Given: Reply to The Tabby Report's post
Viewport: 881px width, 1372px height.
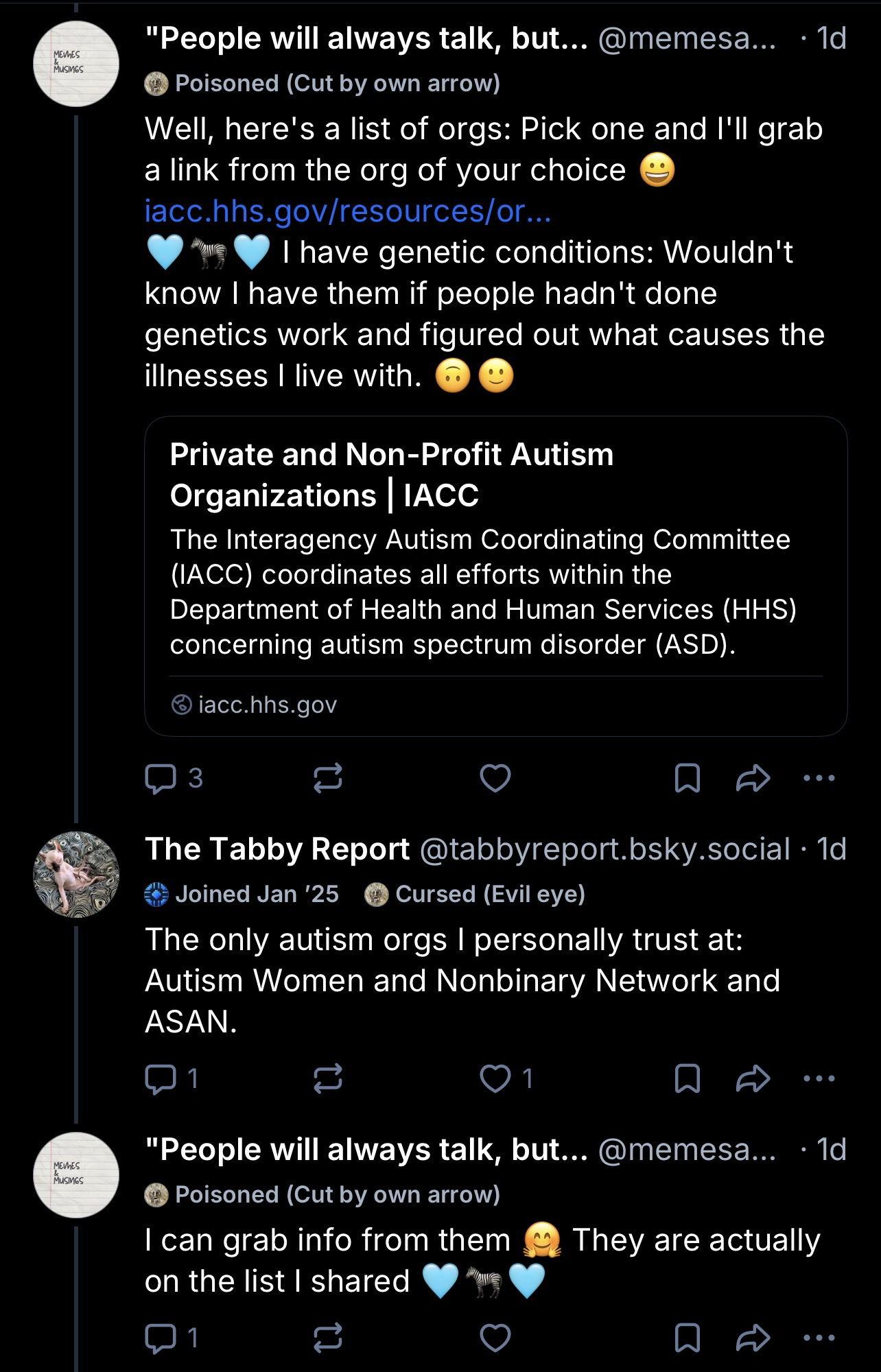Looking at the screenshot, I should 161,1079.
